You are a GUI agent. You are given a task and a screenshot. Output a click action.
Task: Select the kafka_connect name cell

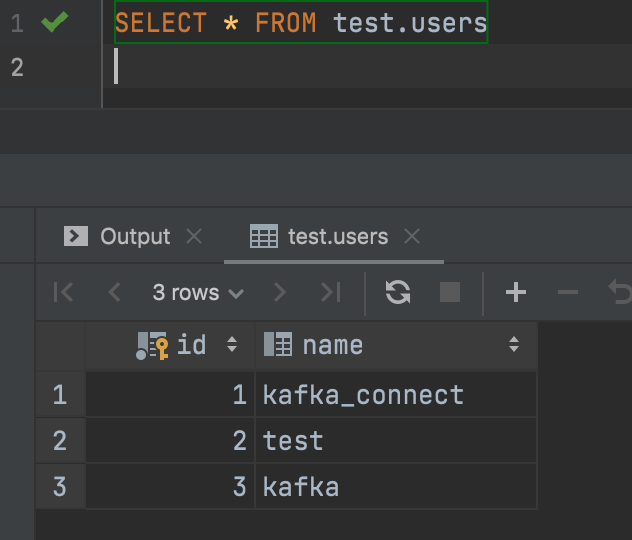[x=363, y=395]
